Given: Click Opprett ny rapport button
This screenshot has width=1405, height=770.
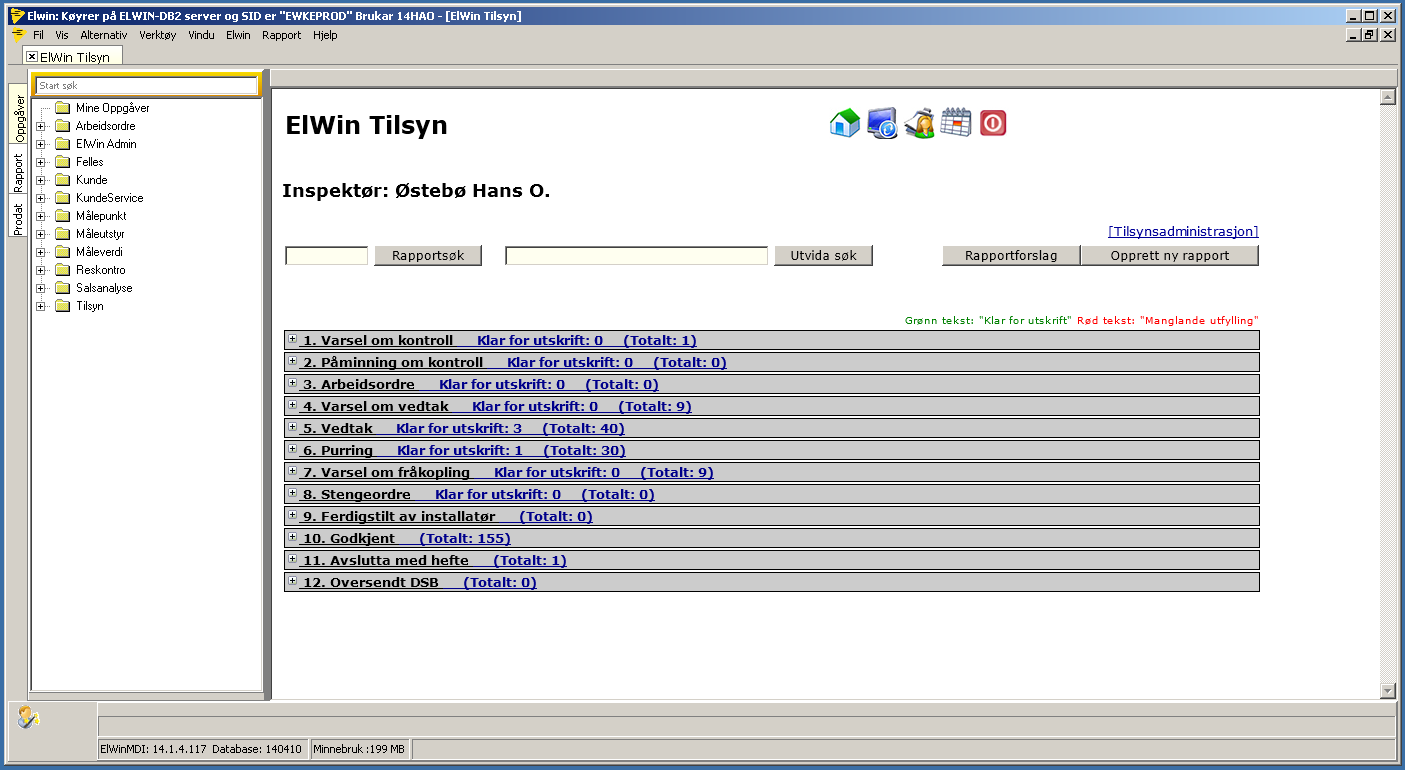Looking at the screenshot, I should 1170,256.
